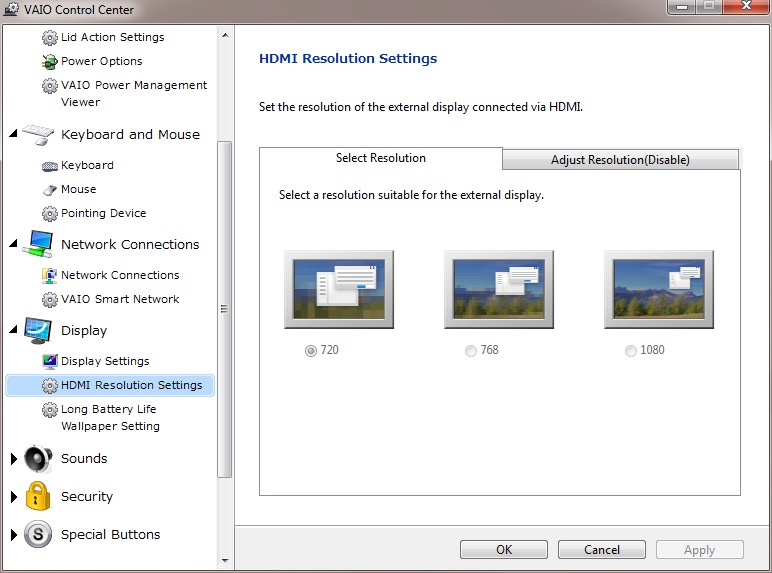
Task: Select the 1080 resolution radio button
Action: click(x=630, y=351)
